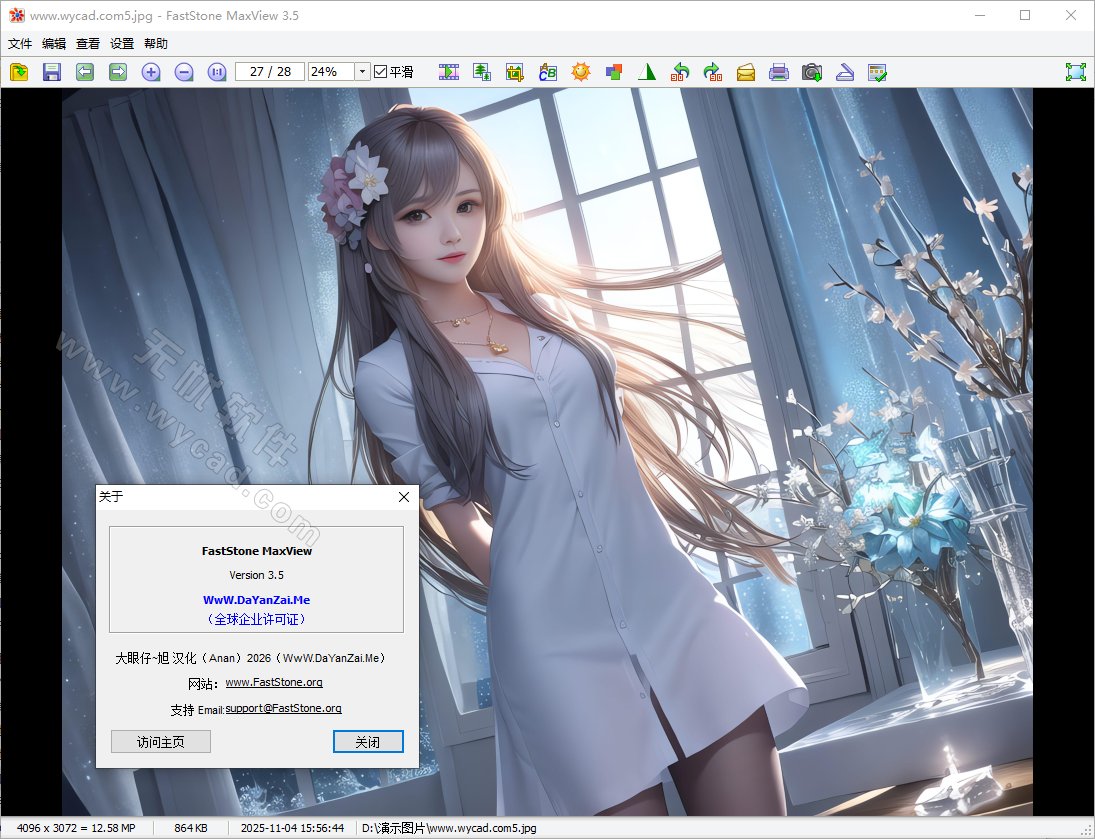Start a slideshow from the toolbar
1095x839 pixels.
[449, 71]
